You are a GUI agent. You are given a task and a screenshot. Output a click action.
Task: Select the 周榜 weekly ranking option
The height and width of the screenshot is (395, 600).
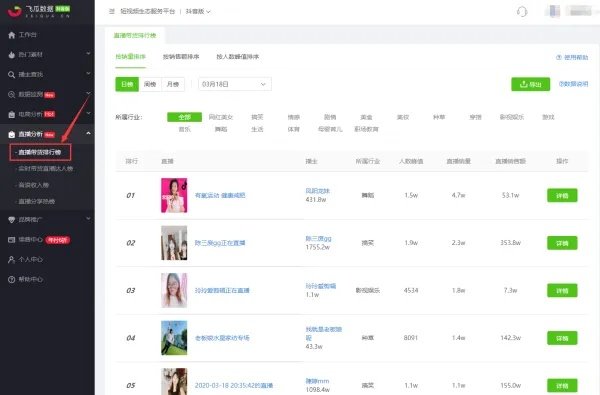[150, 84]
